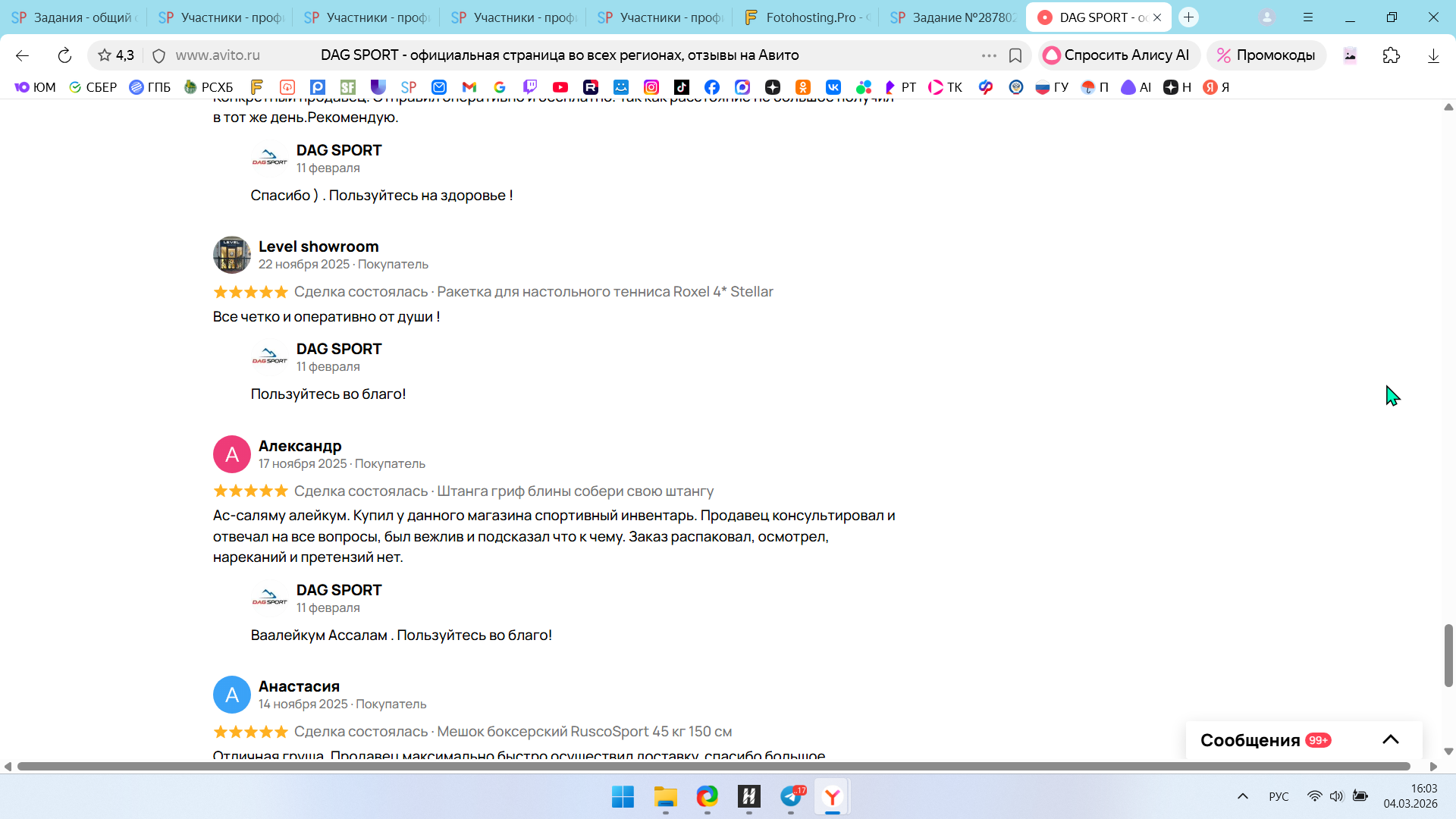This screenshot has height=819, width=1456.
Task: Open the extensions puzzle icon
Action: (x=1391, y=55)
